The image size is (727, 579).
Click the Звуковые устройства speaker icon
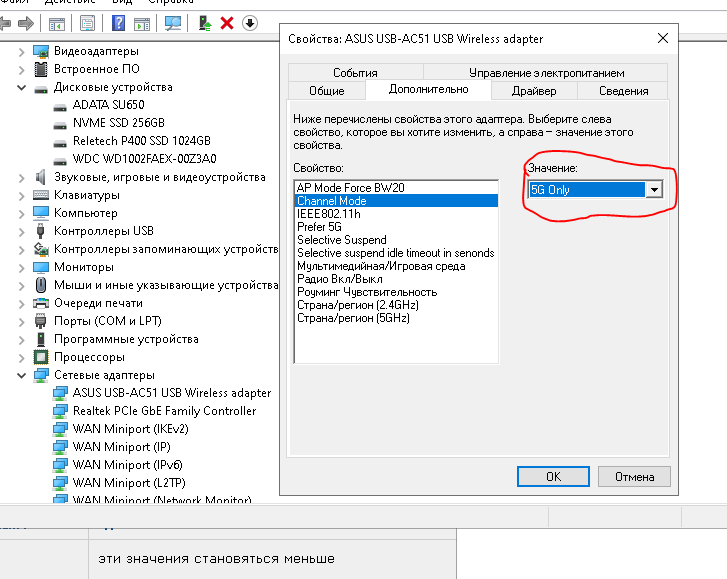click(41, 177)
